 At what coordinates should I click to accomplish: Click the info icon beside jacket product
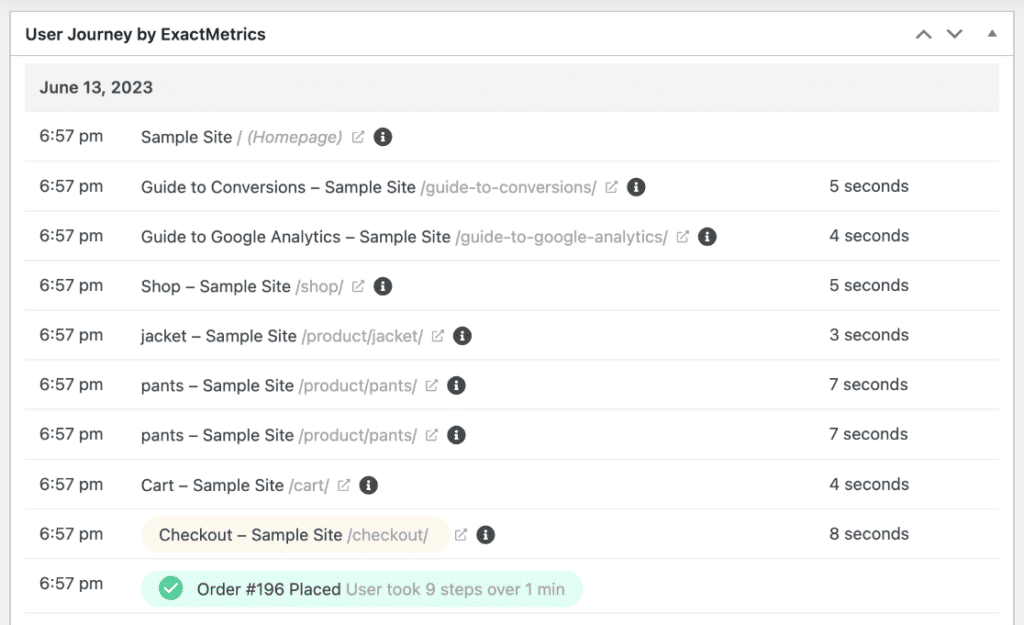click(462, 335)
